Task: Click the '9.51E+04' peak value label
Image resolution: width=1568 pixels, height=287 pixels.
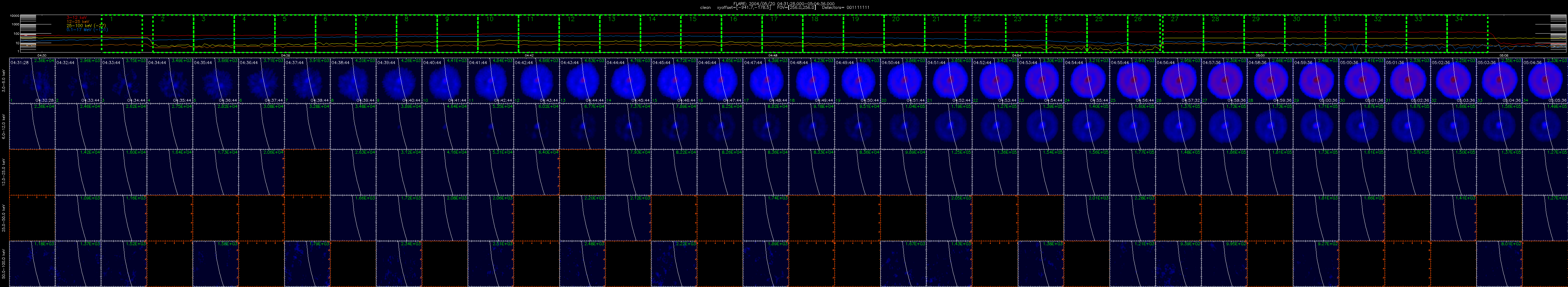Action: tap(870, 107)
